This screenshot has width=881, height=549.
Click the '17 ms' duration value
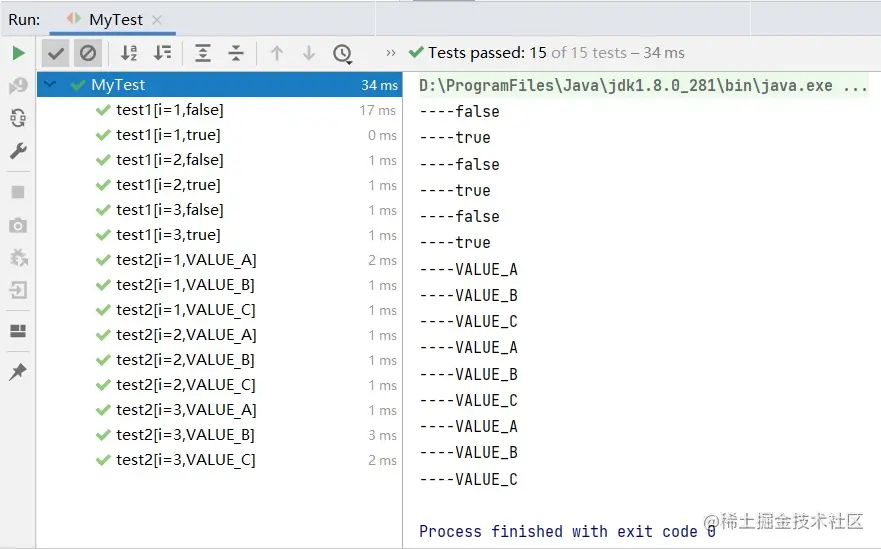coord(378,110)
